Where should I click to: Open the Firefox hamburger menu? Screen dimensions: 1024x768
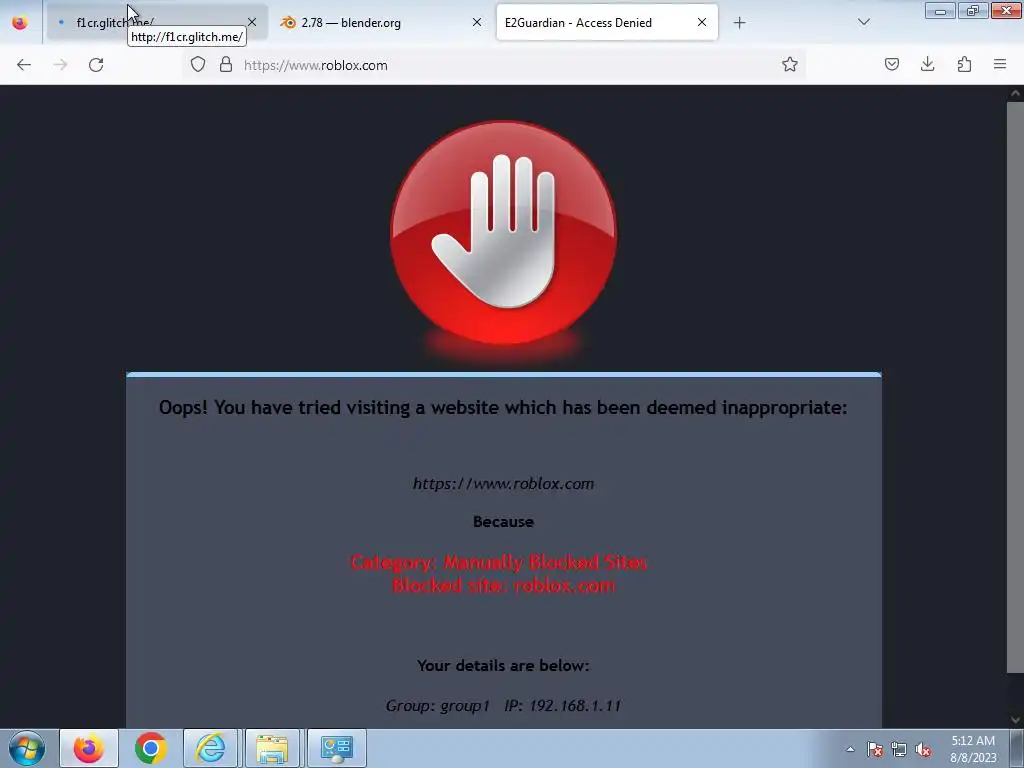[x=1000, y=64]
